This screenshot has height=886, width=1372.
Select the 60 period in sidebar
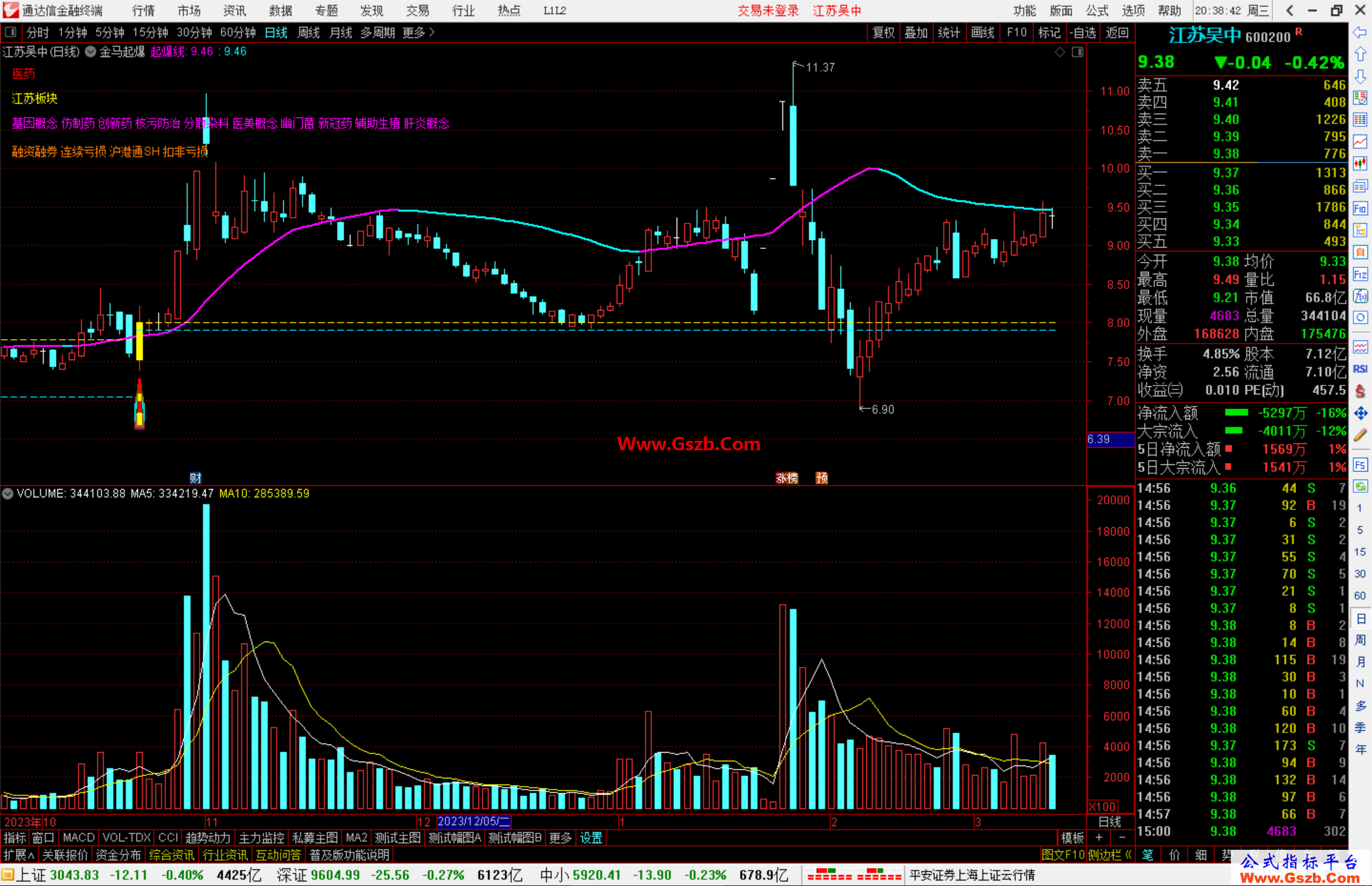coord(1359,596)
